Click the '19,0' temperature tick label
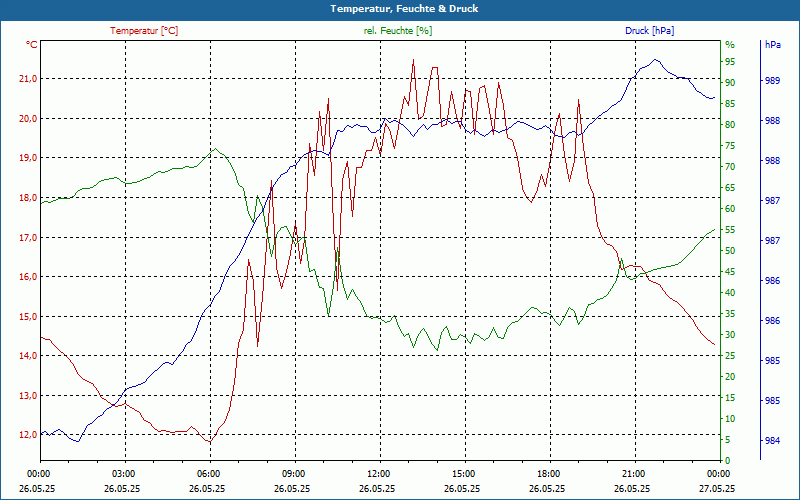 29,158
